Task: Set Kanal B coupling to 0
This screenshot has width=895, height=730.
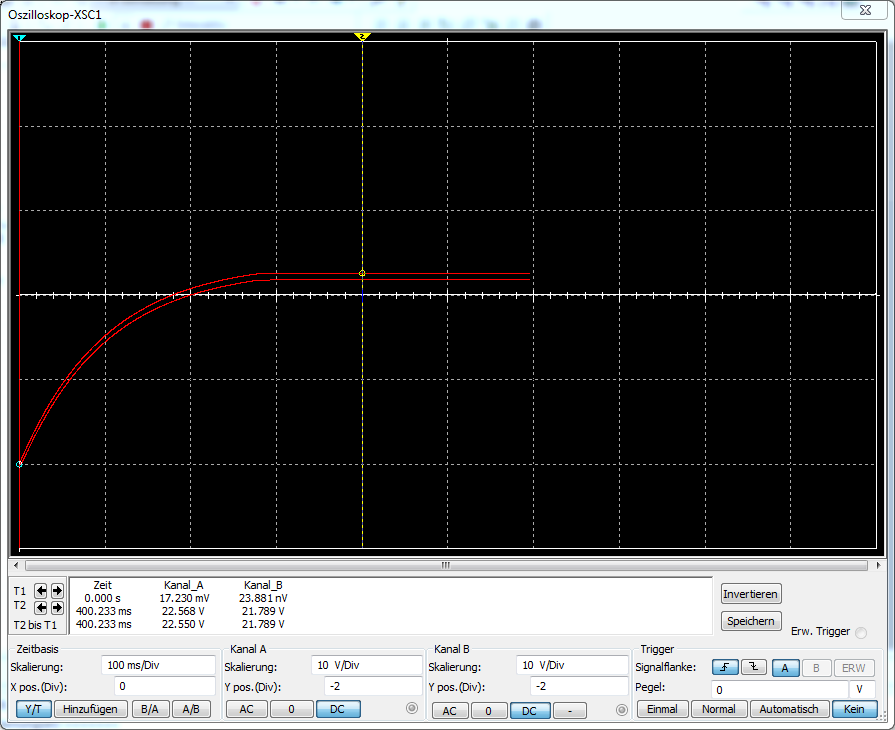Action: click(489, 711)
